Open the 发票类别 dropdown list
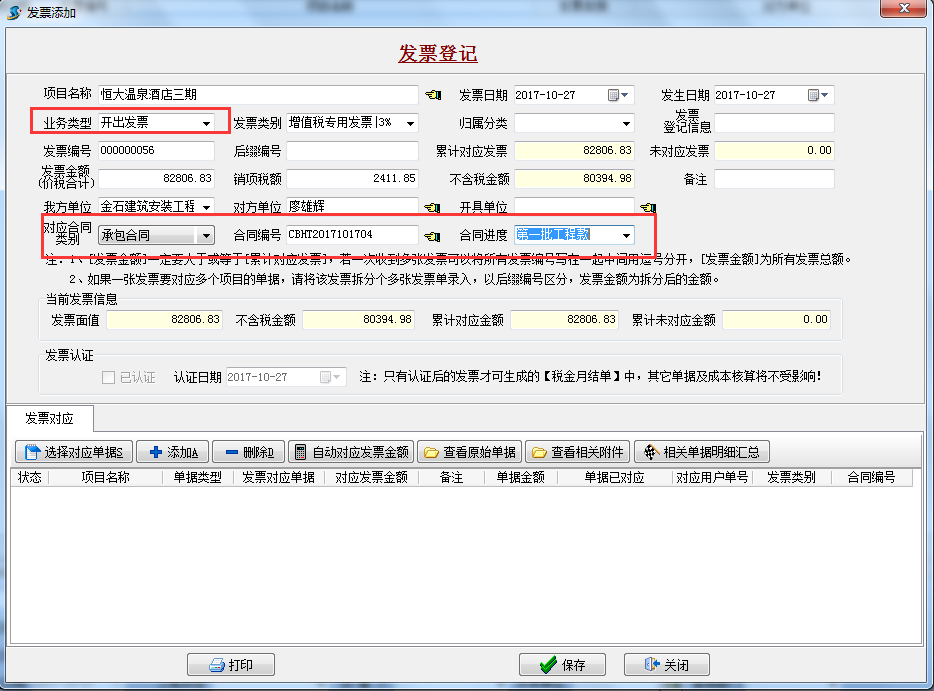Screen dimensions: 934x691 coord(410,123)
